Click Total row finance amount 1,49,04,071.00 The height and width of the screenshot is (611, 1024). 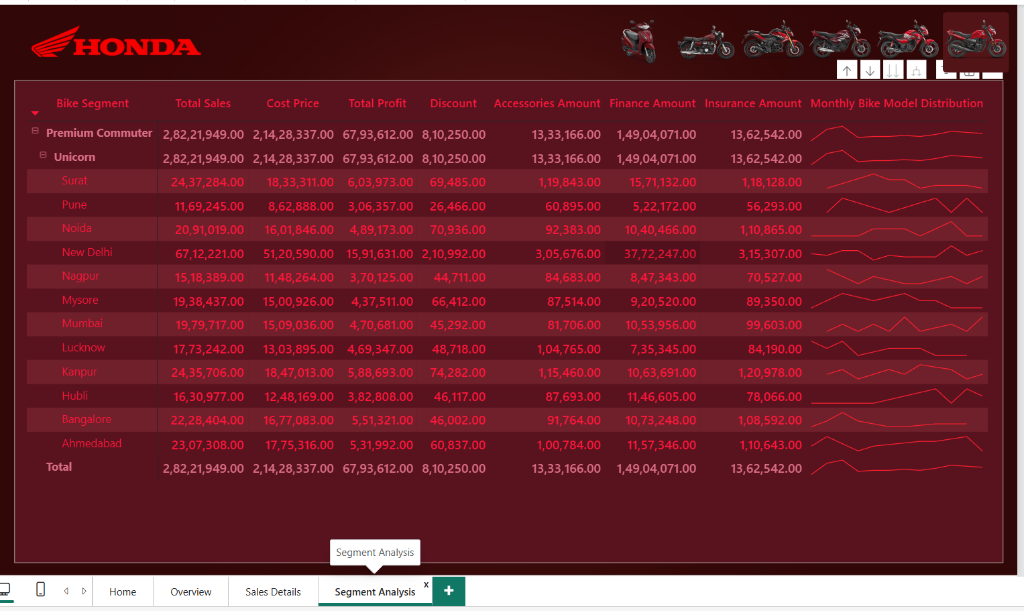[656, 469]
